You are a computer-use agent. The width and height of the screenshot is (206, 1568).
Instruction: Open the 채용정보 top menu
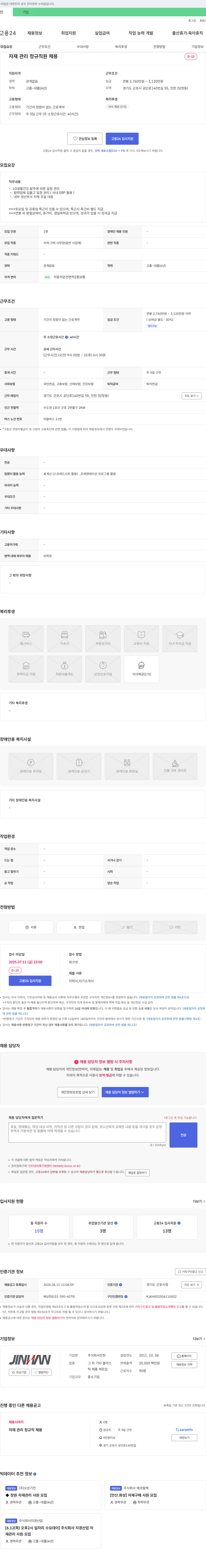pyautogui.click(x=35, y=33)
